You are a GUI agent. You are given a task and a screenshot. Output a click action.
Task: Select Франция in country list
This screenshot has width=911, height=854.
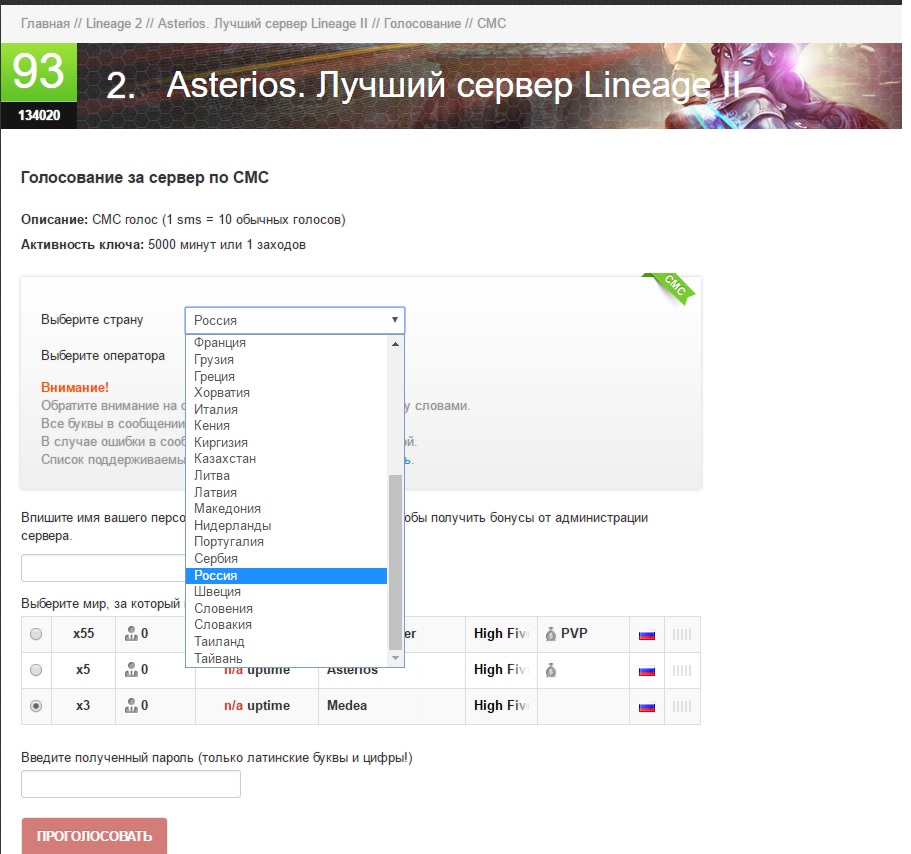click(x=286, y=343)
